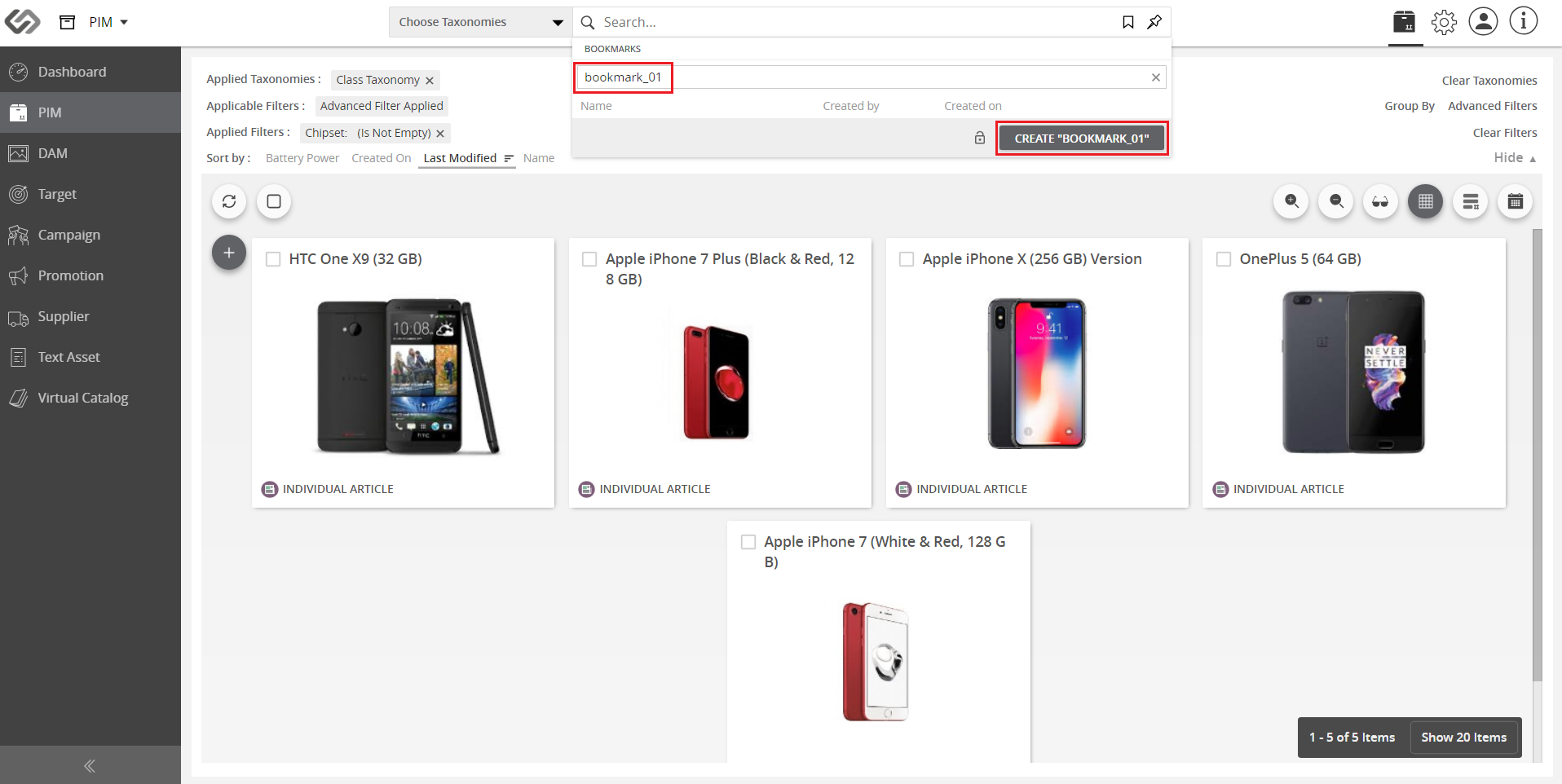
Task: Click the zoom out icon
Action: [1336, 201]
